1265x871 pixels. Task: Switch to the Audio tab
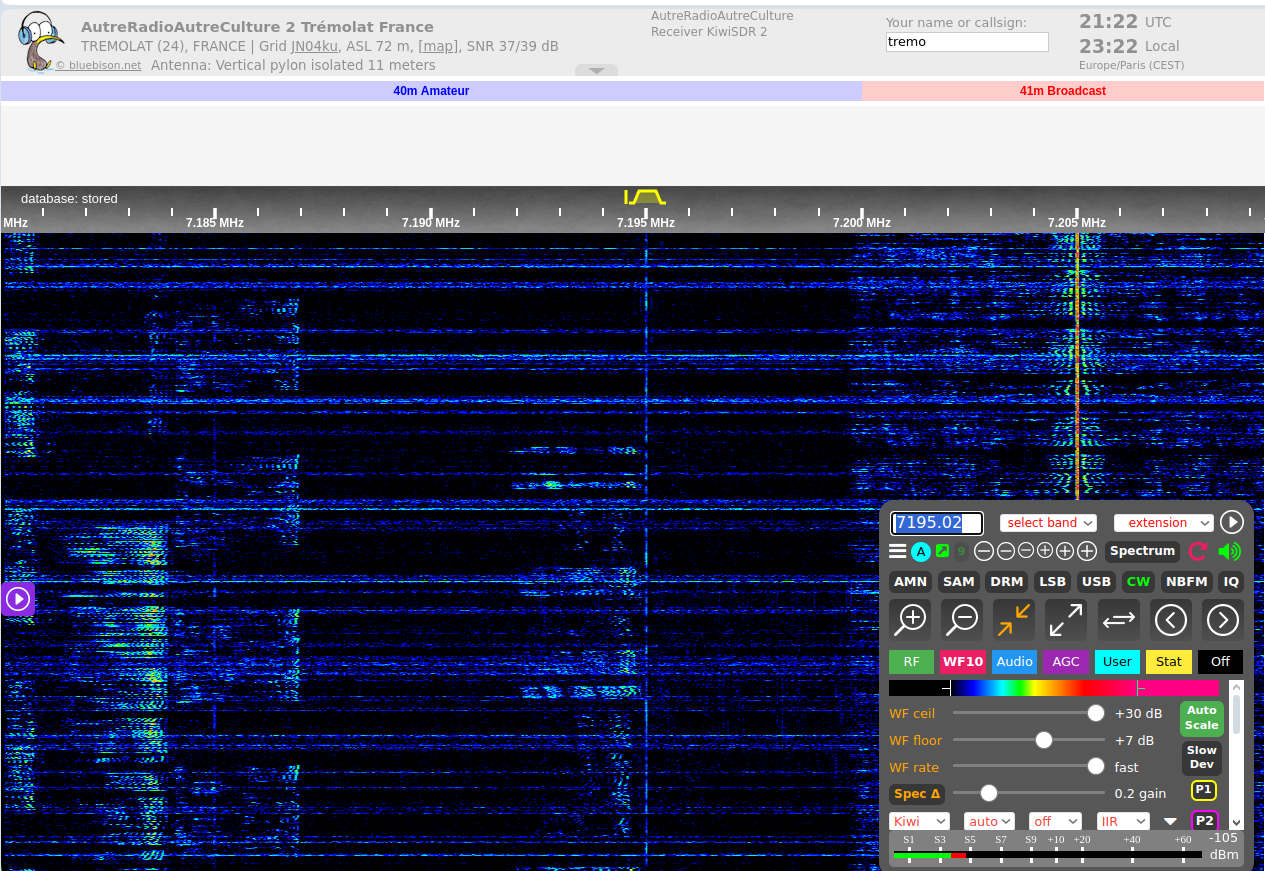tap(1014, 662)
